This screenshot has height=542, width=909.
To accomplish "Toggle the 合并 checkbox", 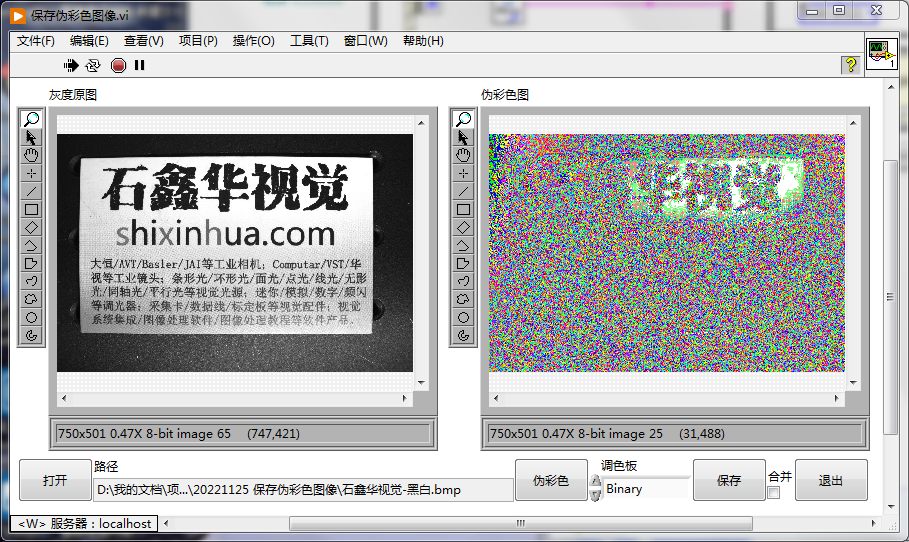I will pos(773,493).
